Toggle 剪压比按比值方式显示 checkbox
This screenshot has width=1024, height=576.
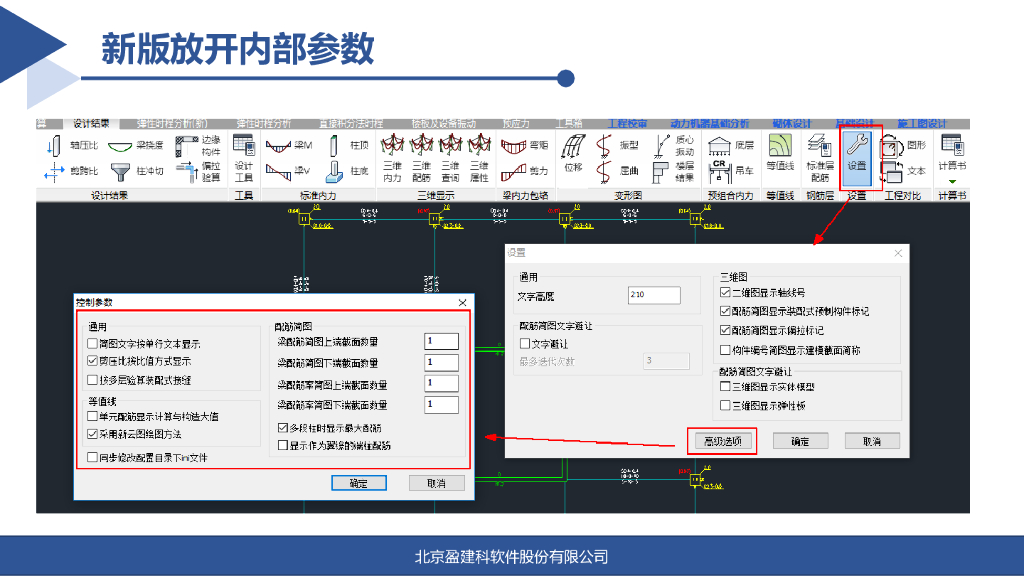(93, 360)
